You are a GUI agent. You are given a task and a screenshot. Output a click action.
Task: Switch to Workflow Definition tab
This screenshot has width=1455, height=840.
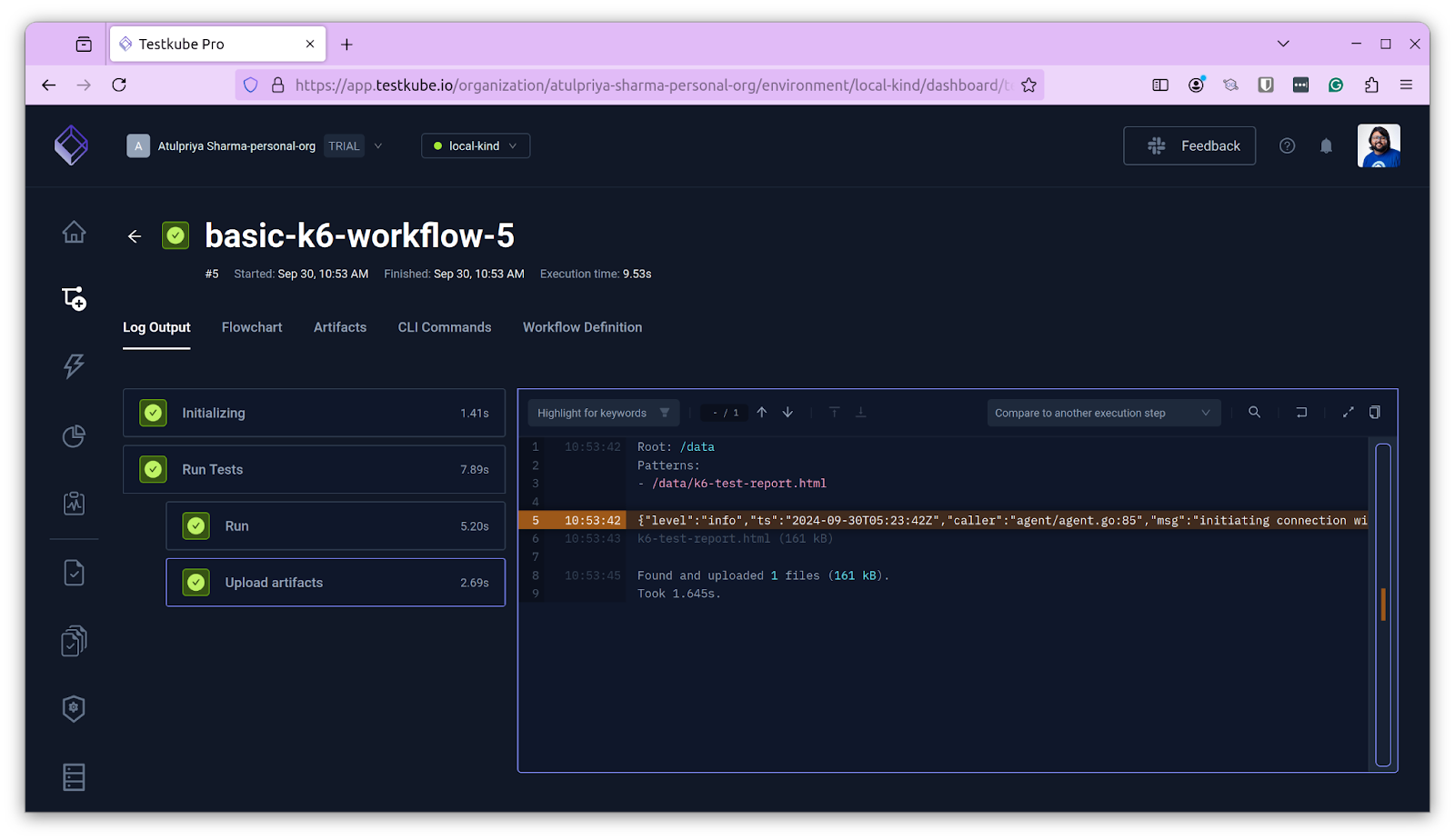tap(582, 327)
